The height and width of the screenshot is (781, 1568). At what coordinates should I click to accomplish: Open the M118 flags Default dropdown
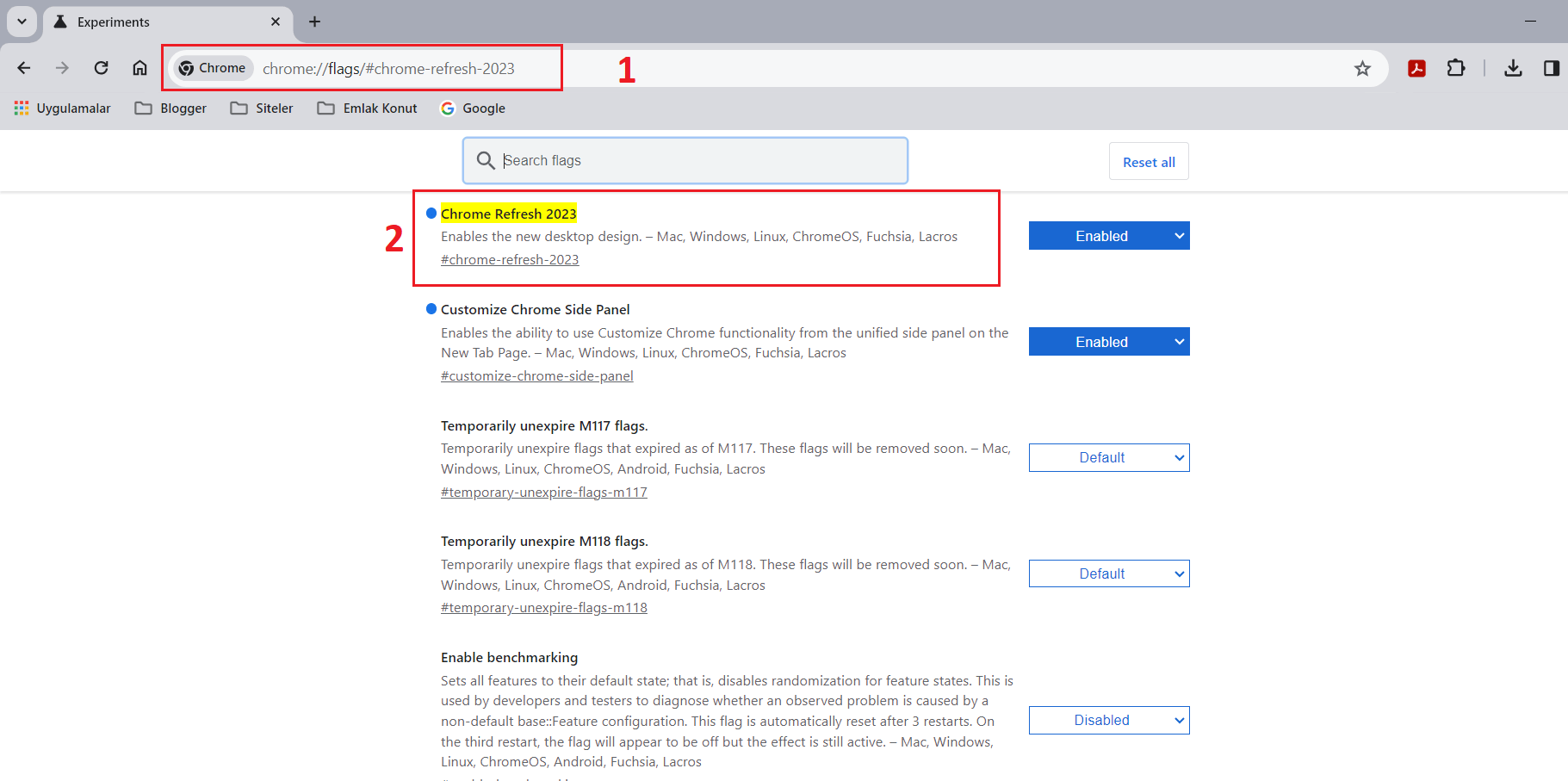[1109, 573]
